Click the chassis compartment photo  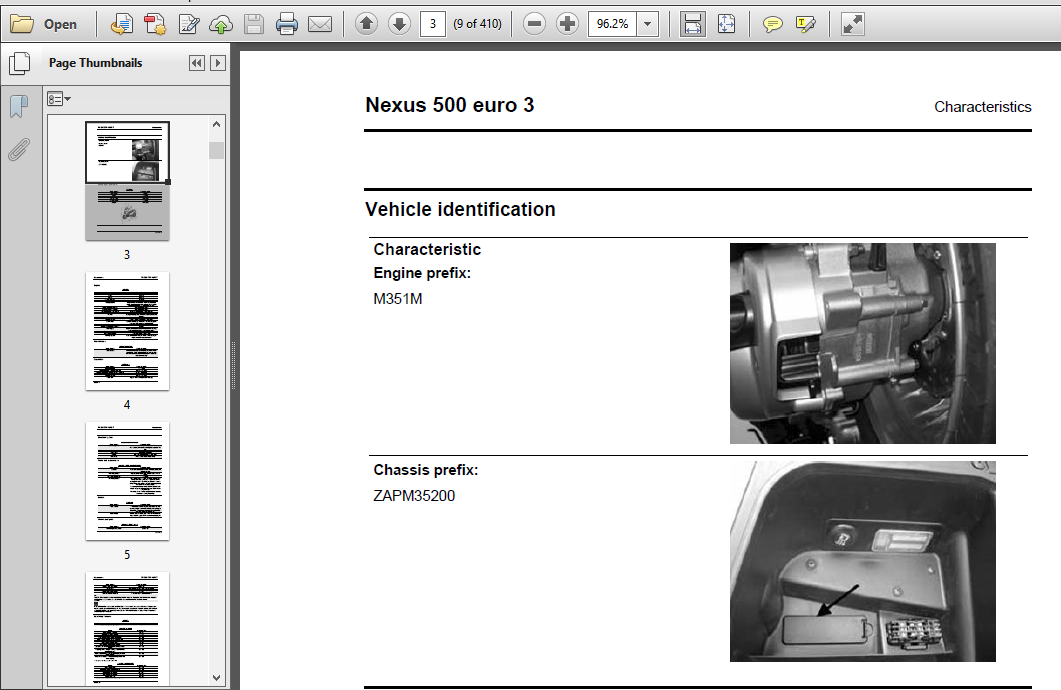point(863,561)
